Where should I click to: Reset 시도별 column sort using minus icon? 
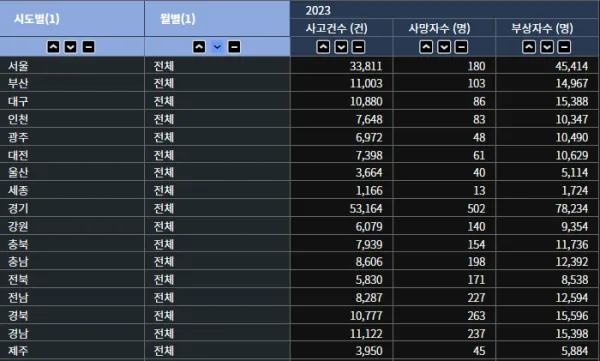[x=88, y=47]
